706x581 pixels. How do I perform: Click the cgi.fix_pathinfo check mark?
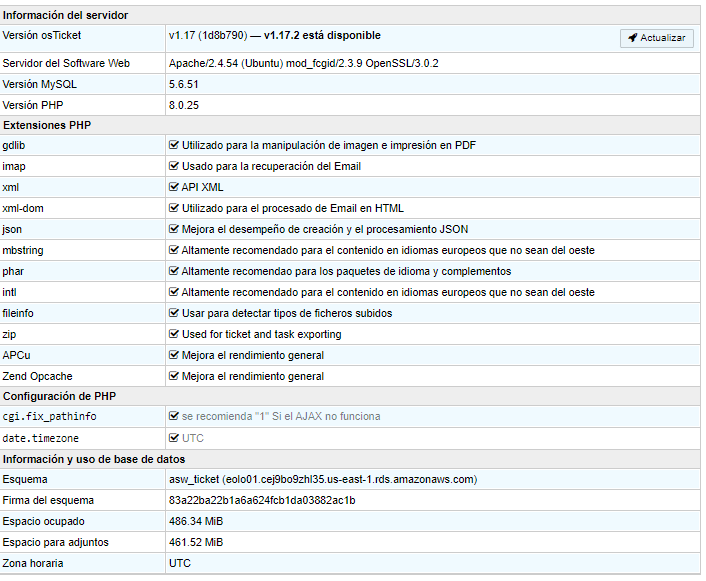(x=174, y=416)
